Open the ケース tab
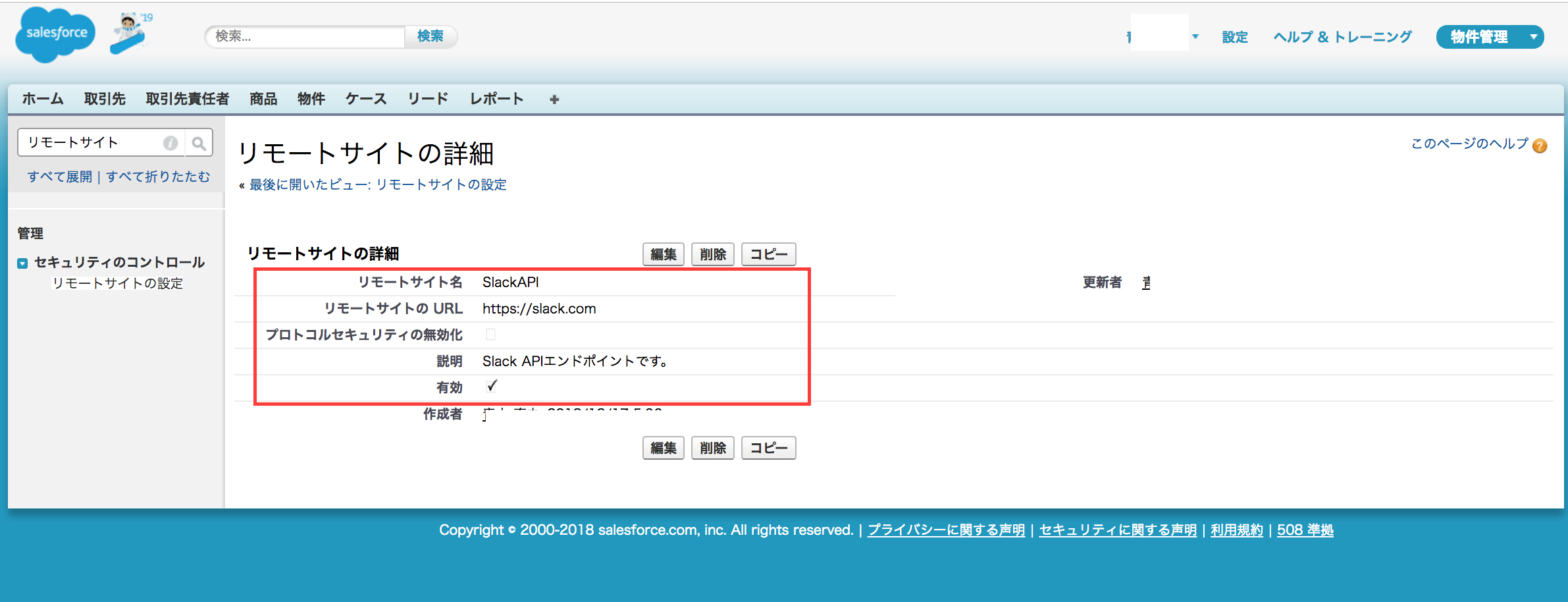Image resolution: width=1568 pixels, height=602 pixels. [366, 99]
